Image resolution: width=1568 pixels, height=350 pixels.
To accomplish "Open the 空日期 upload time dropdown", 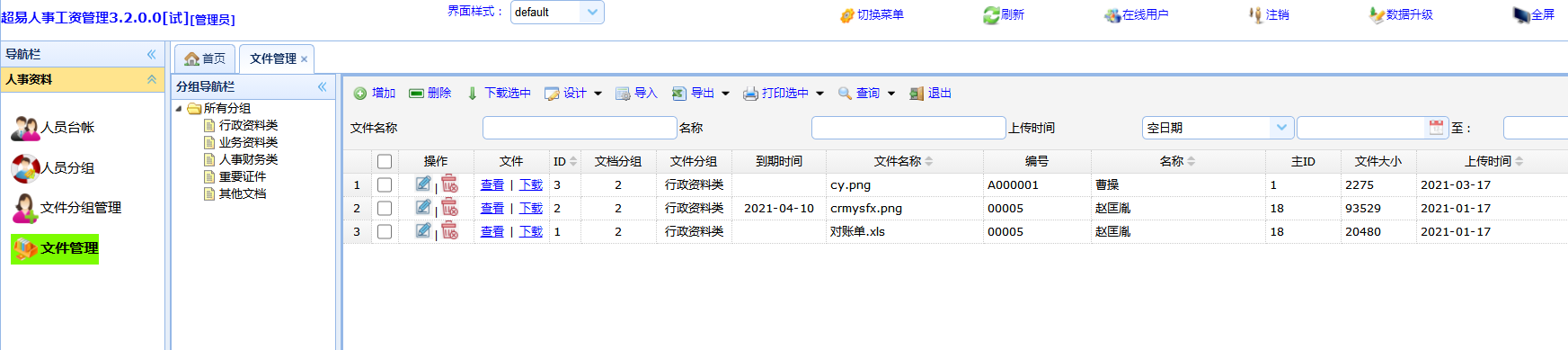I will (x=1281, y=128).
